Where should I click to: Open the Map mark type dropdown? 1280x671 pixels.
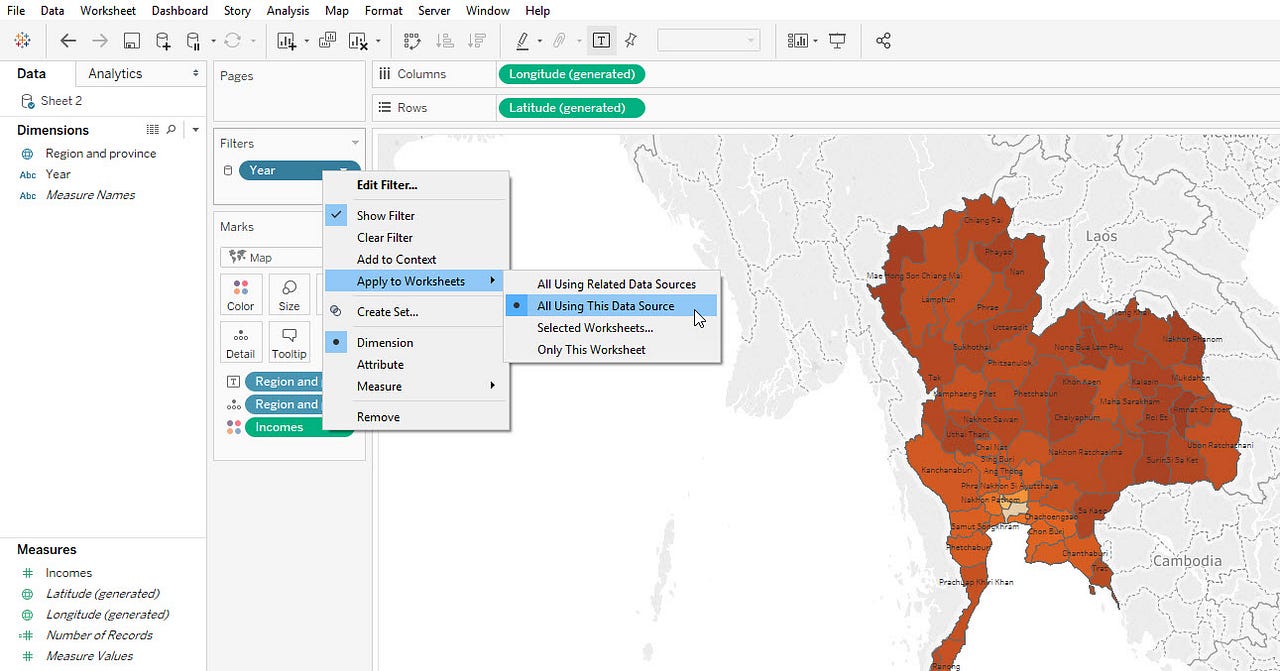coord(270,257)
